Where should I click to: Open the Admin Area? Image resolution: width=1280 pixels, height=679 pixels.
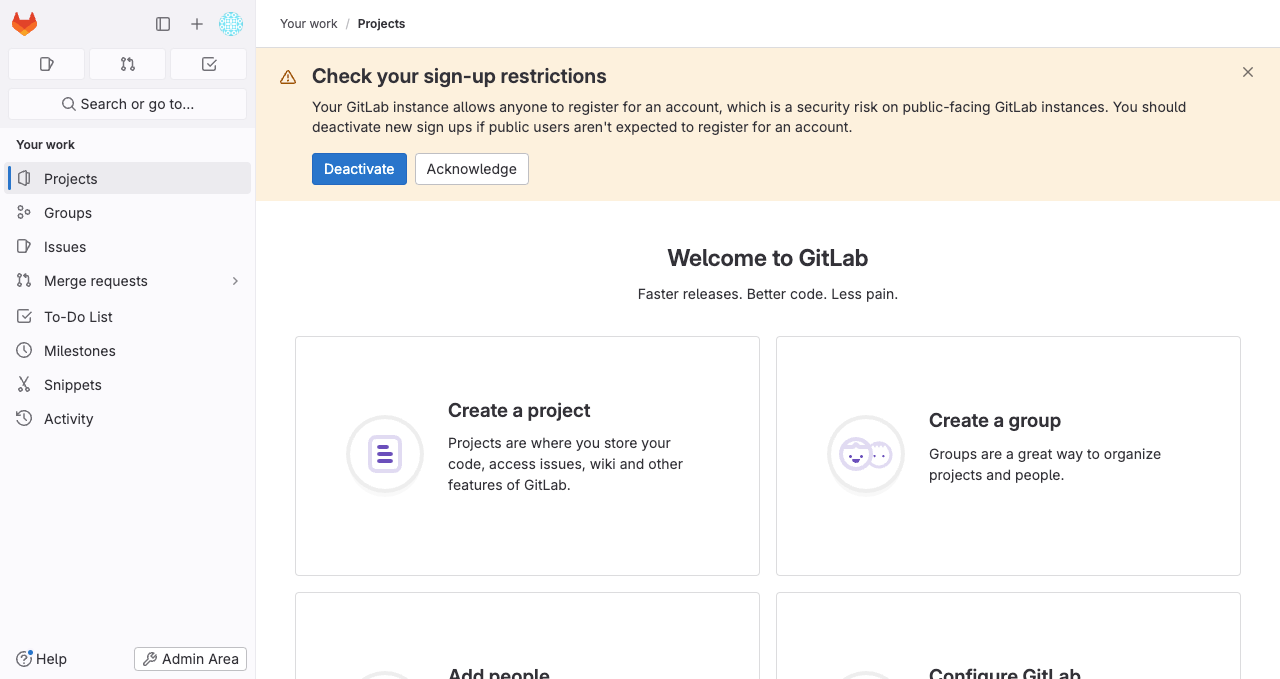pyautogui.click(x=190, y=659)
